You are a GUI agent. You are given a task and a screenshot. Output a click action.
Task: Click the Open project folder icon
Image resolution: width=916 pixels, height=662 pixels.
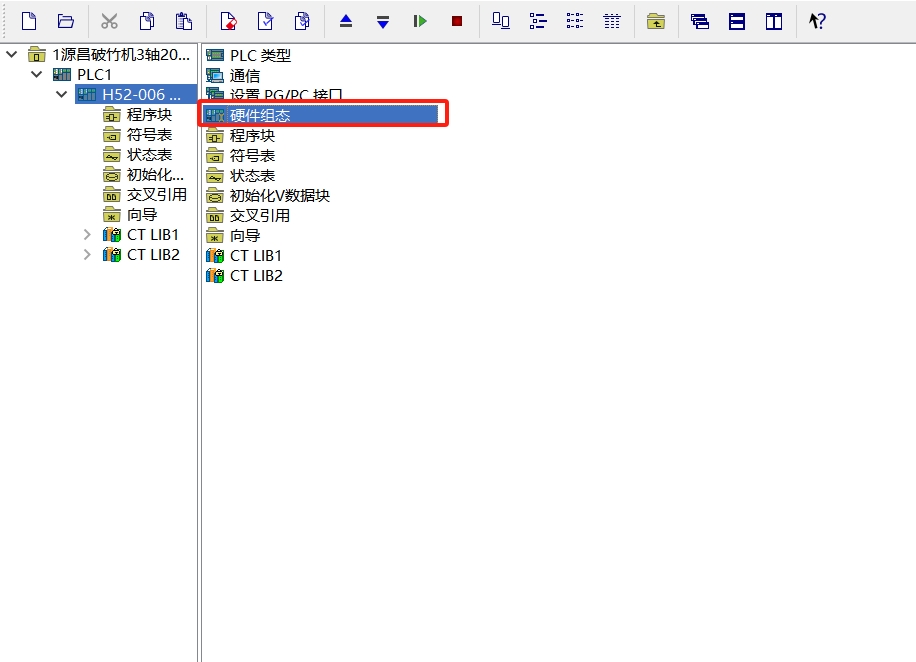point(66,21)
